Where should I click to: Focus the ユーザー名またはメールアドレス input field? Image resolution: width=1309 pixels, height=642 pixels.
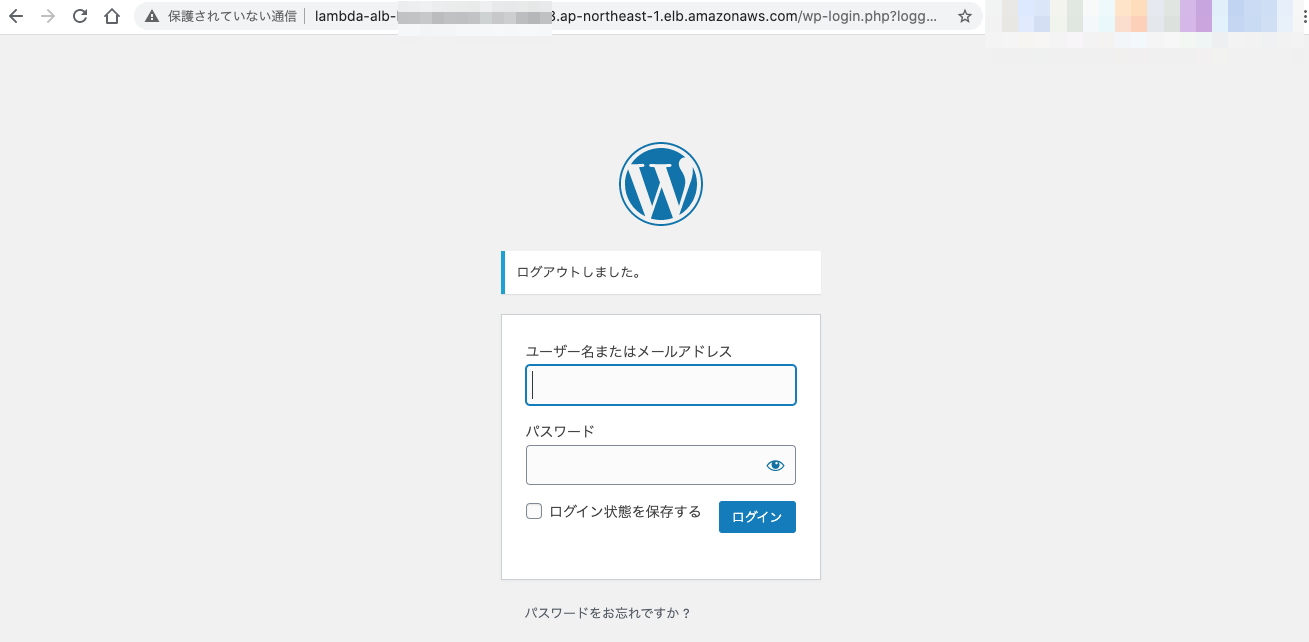coord(661,385)
